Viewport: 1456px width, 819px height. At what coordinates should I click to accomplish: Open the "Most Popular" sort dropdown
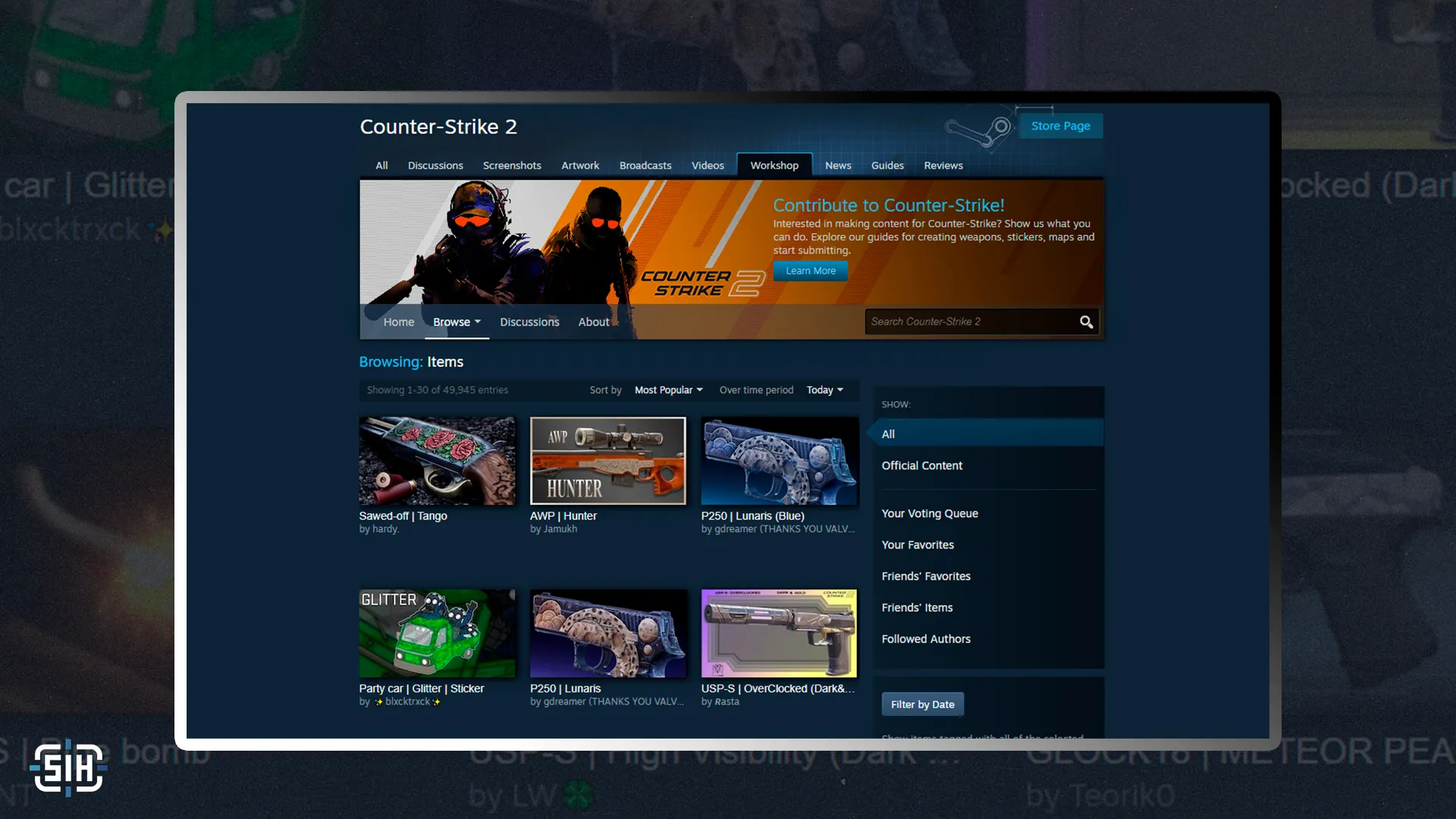667,390
